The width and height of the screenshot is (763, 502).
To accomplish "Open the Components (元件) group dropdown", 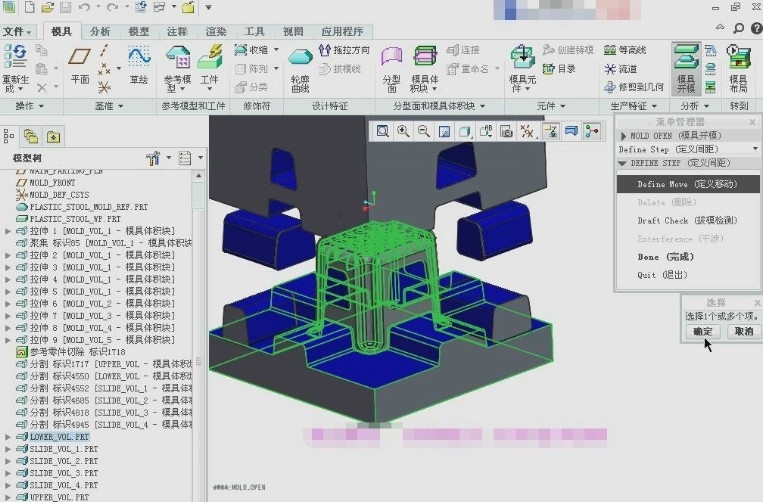I will pos(551,106).
